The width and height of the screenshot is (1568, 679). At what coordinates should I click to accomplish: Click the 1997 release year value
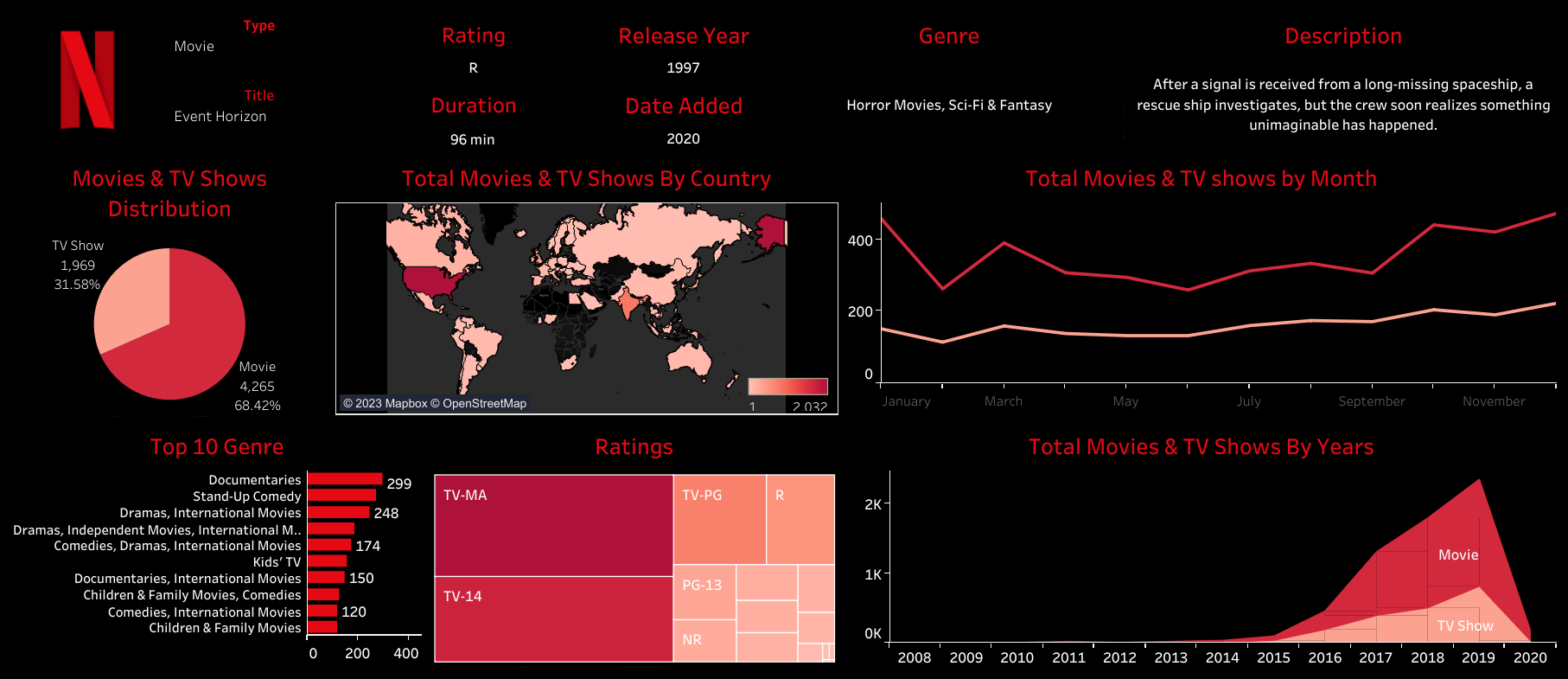click(x=683, y=67)
